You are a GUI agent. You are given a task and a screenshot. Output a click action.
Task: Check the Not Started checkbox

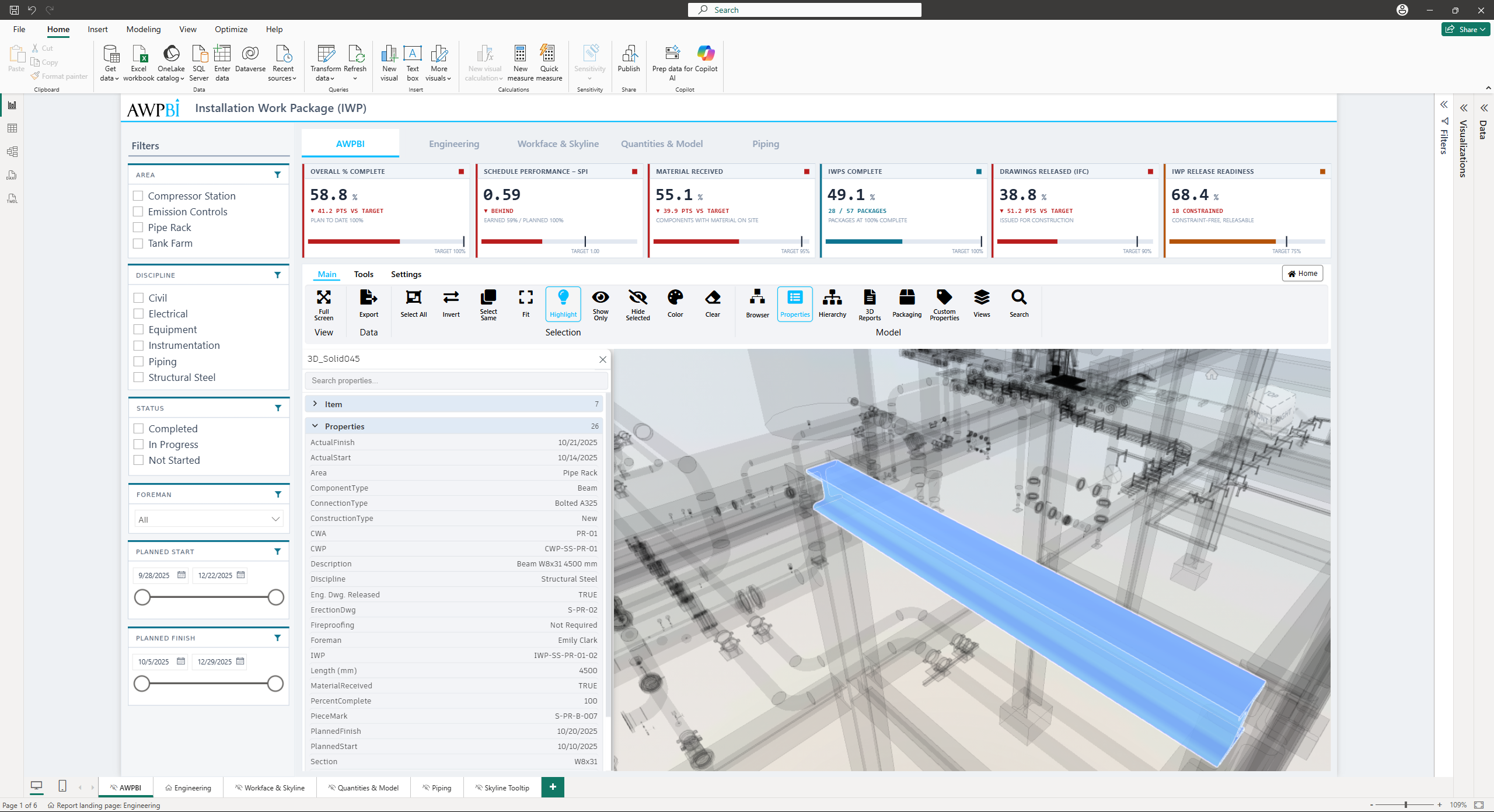point(139,460)
